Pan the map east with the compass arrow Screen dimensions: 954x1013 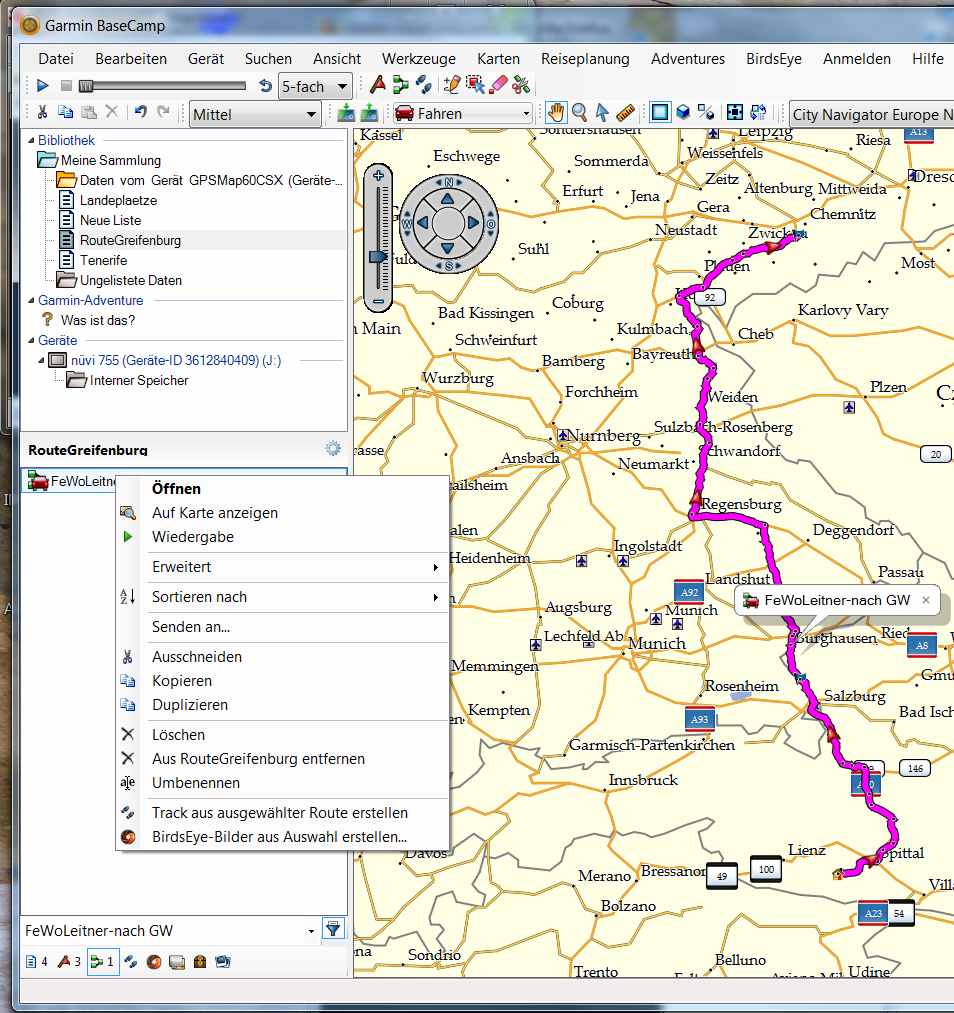[x=473, y=223]
